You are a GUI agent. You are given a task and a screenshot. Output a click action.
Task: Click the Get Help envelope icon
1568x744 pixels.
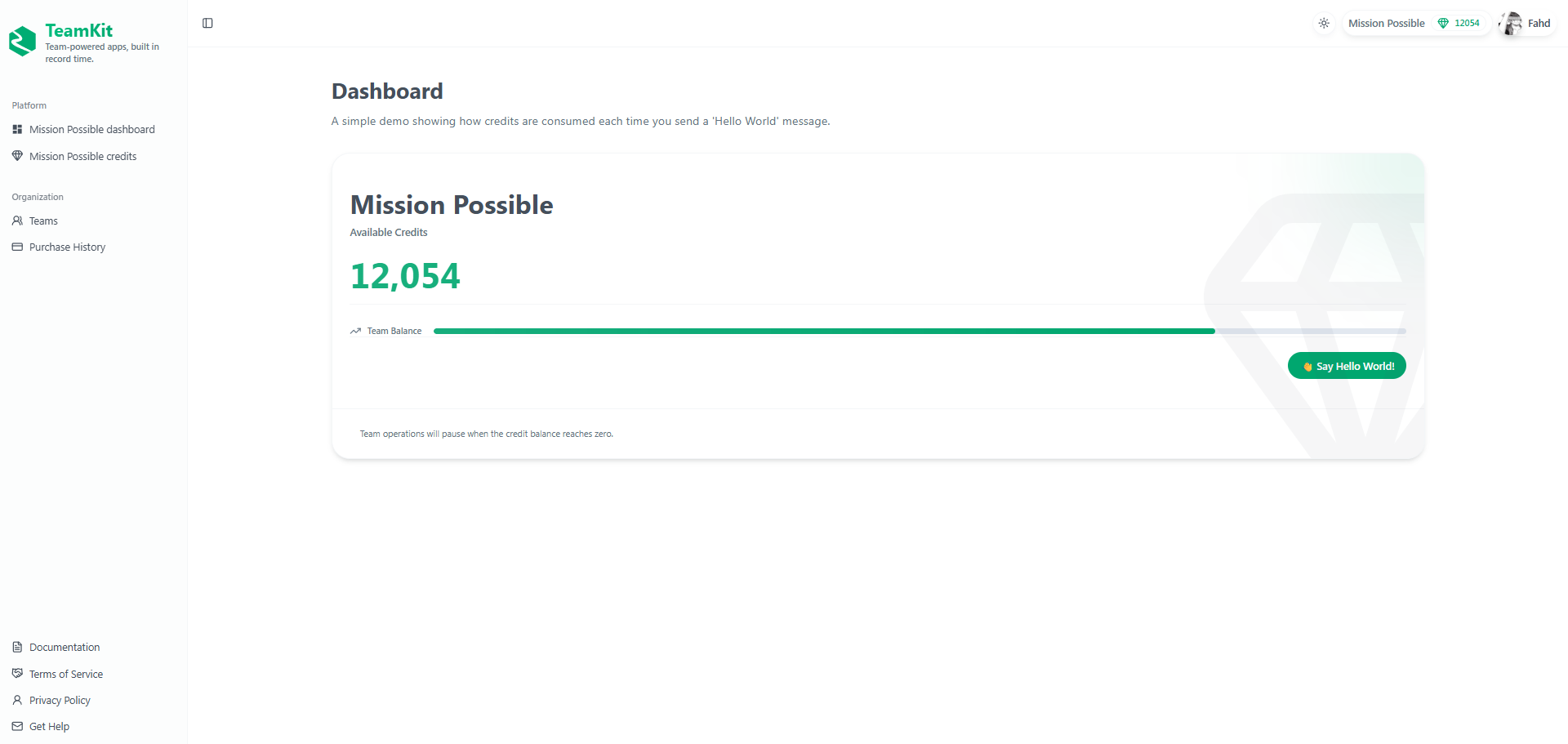pos(17,726)
